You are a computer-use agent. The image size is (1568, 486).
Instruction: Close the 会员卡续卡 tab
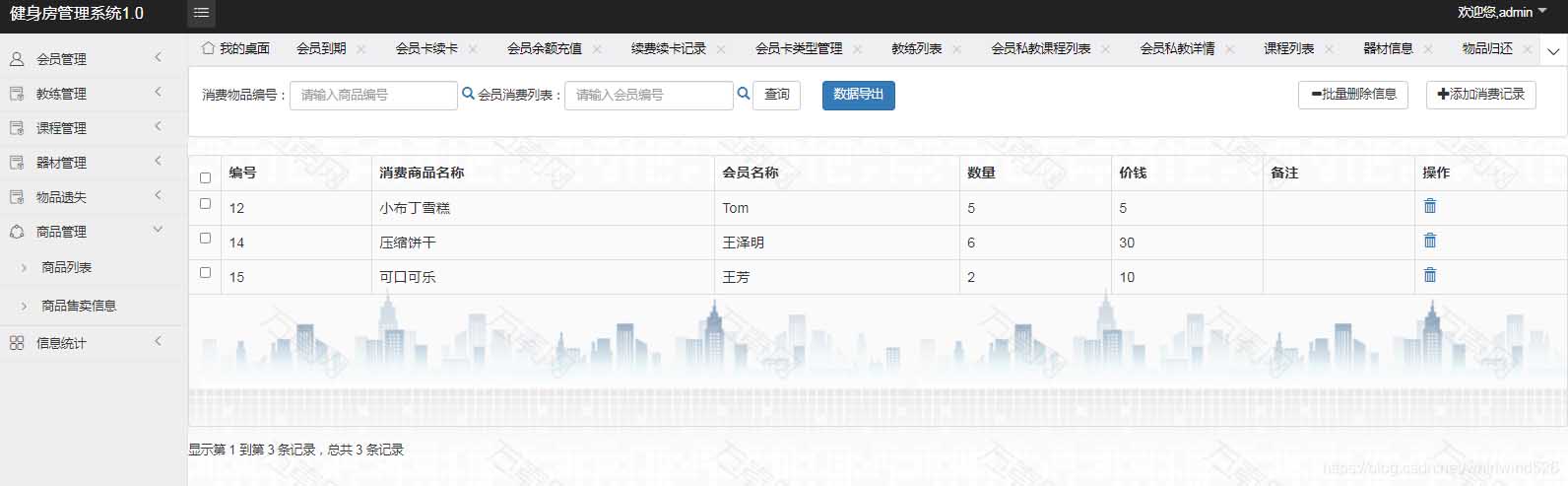click(x=473, y=48)
